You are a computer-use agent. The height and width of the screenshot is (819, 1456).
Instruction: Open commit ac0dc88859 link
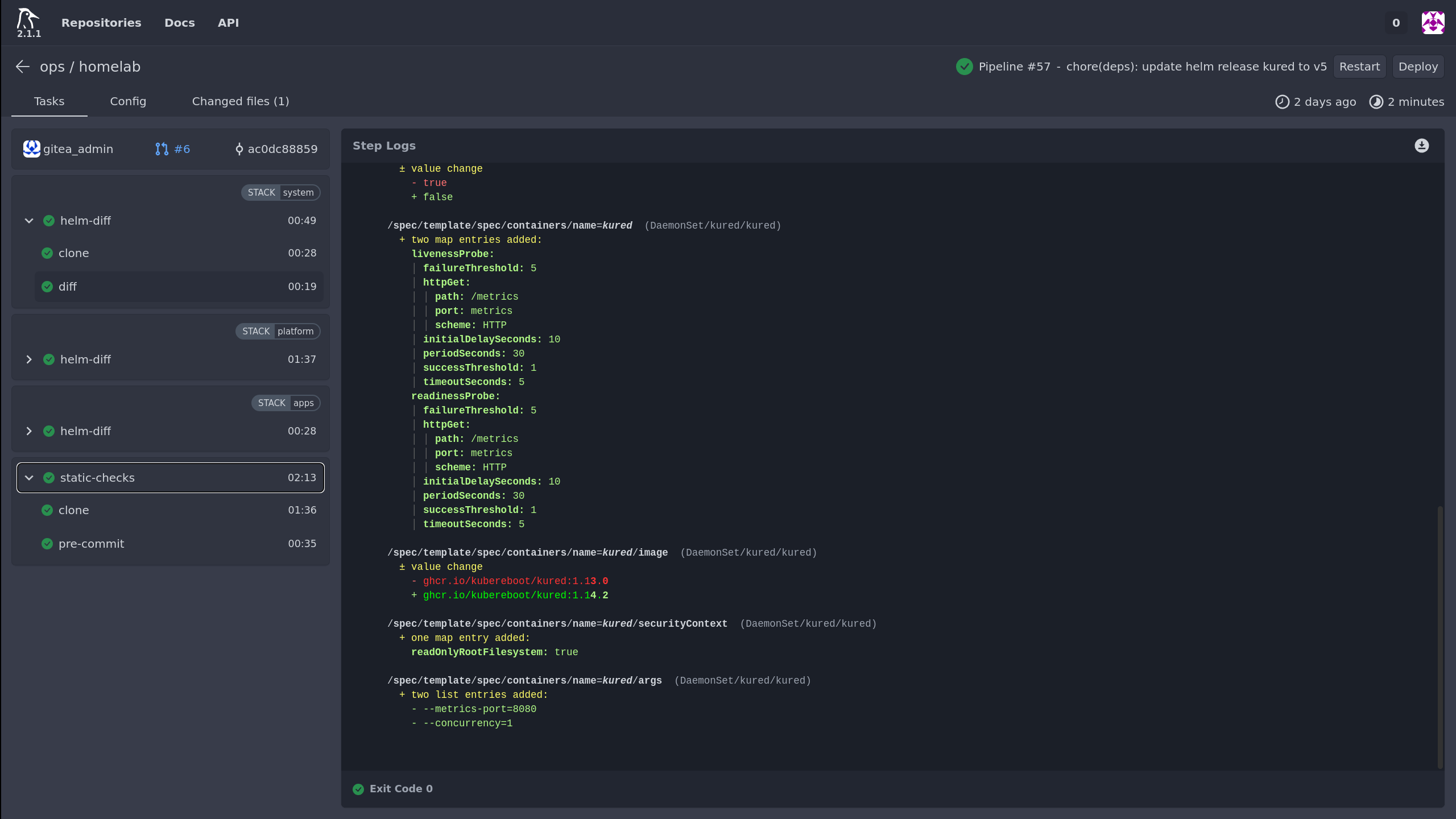point(283,149)
